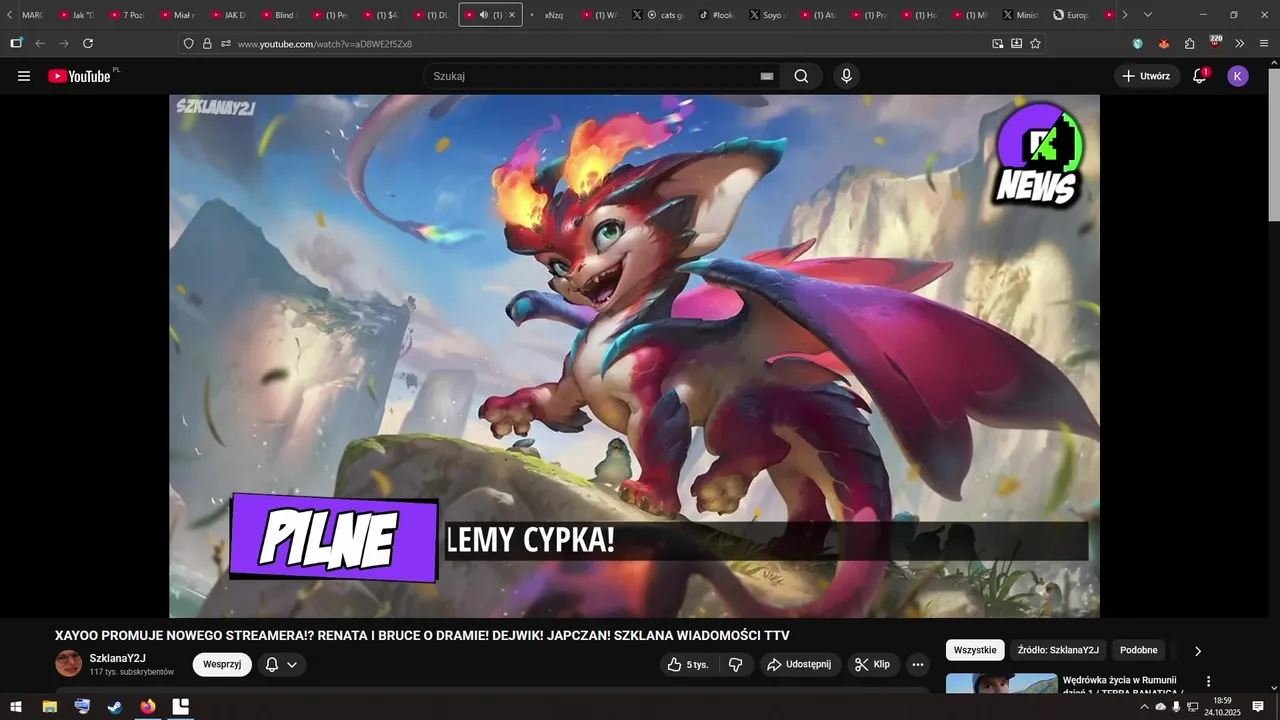Go back in browser history
This screenshot has width=1280, height=720.
point(40,43)
